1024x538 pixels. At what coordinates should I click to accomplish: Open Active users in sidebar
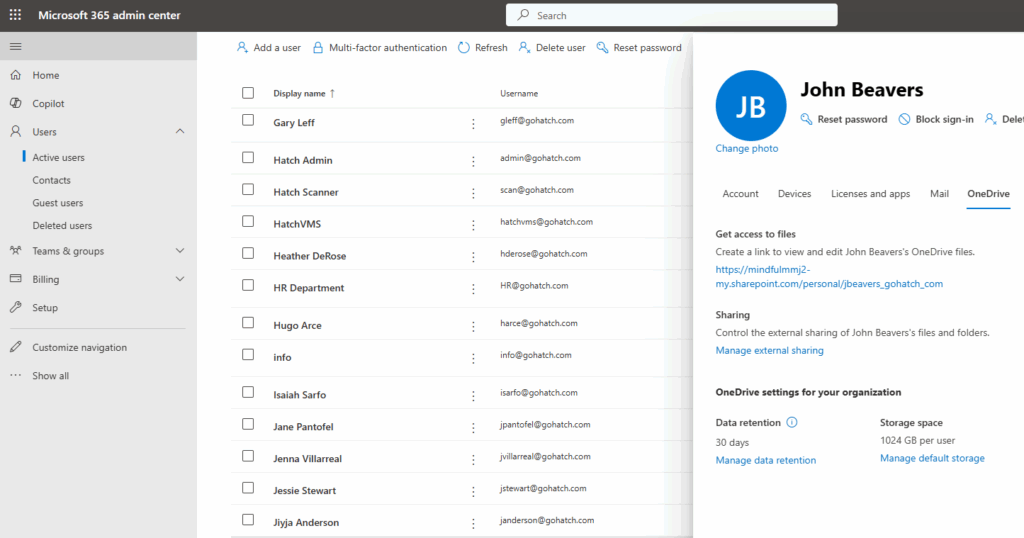coord(59,157)
